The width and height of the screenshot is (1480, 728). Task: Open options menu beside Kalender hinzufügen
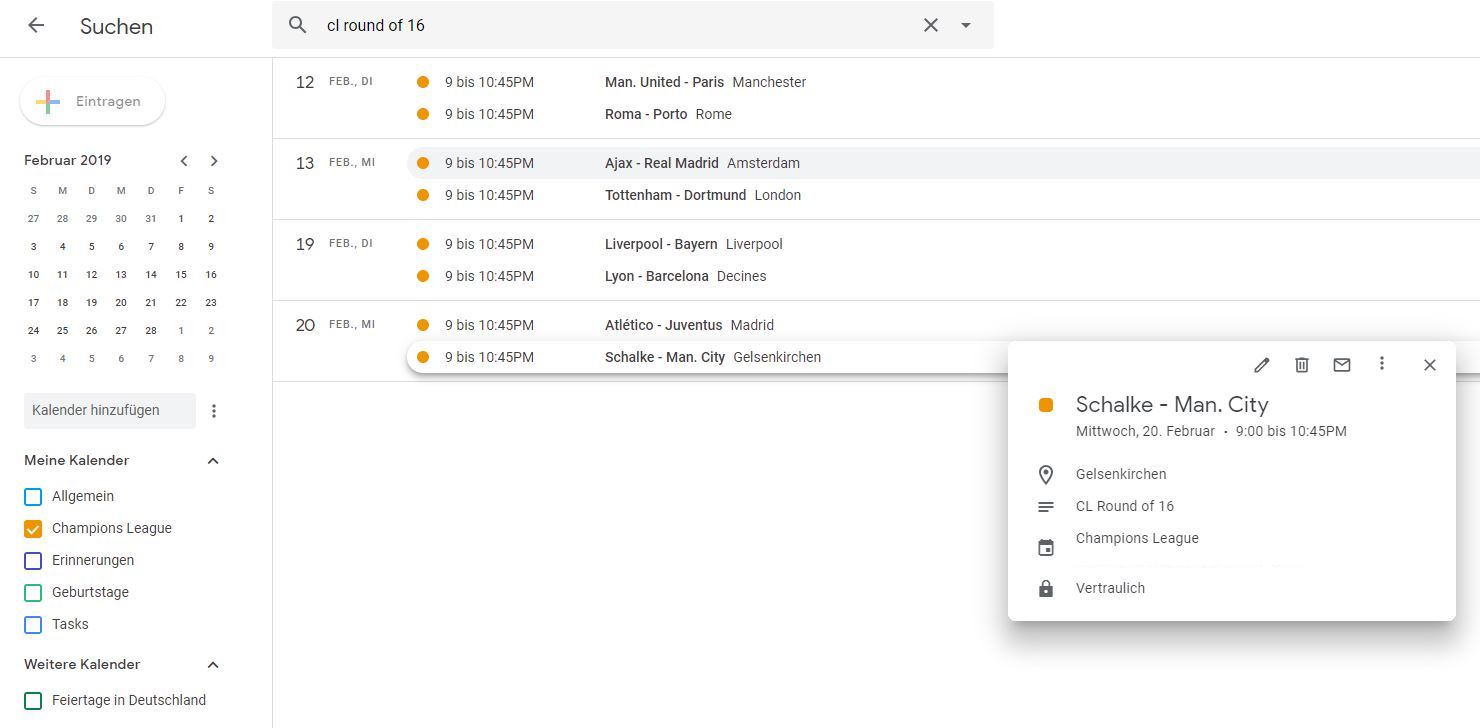tap(214, 410)
